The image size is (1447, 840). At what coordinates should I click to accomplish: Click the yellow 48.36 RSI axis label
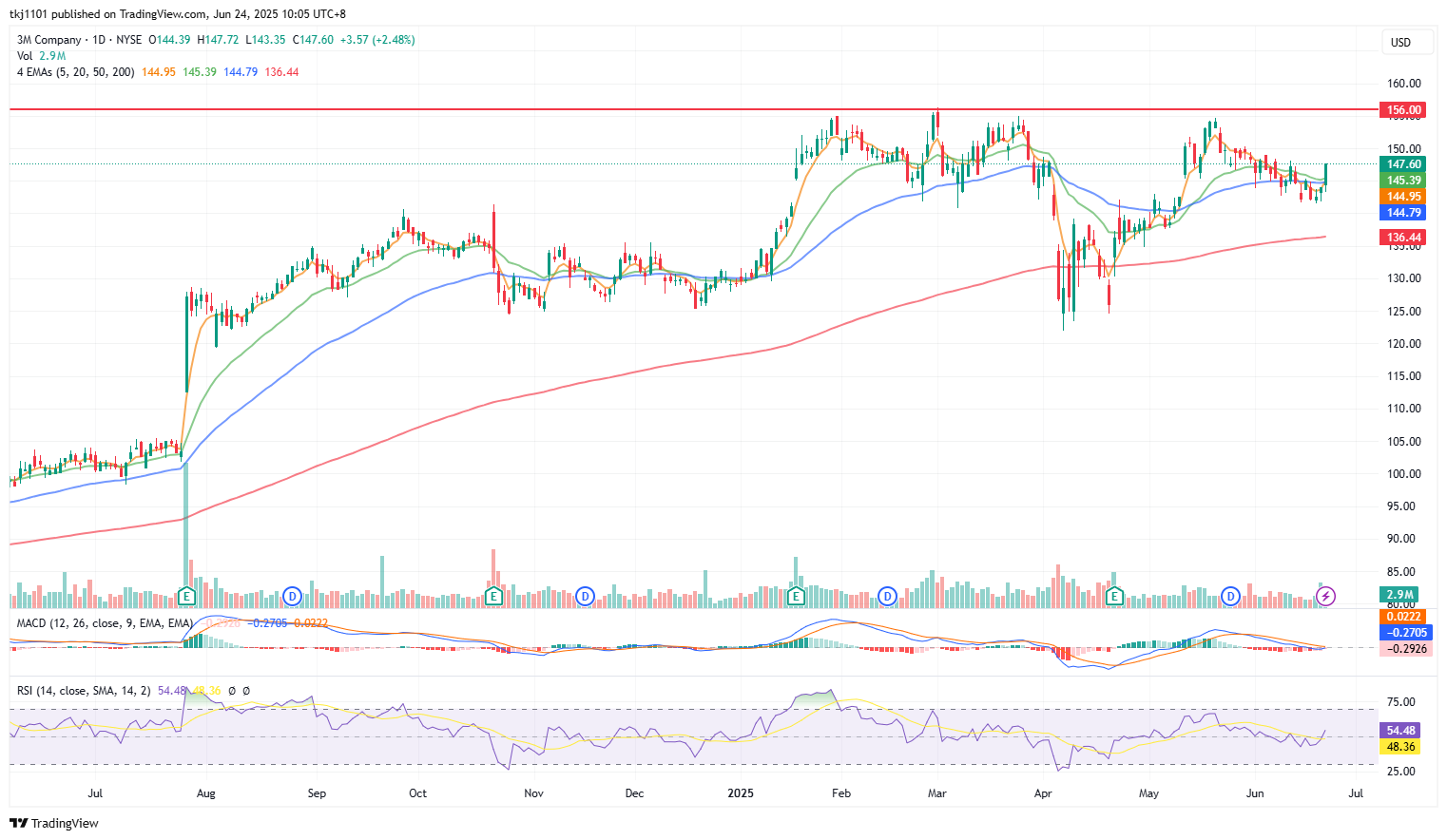click(1401, 747)
